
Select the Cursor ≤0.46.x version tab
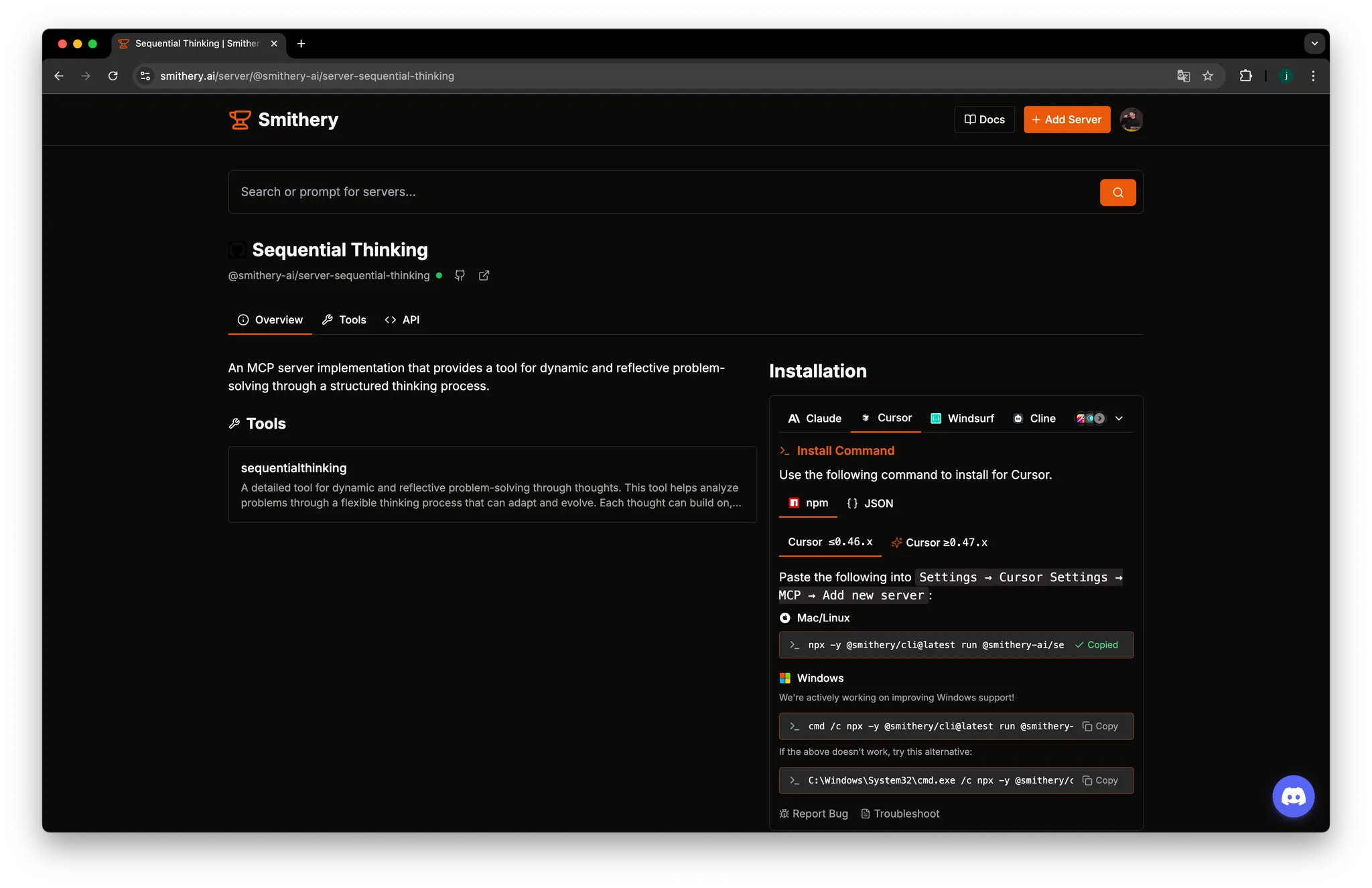click(830, 542)
